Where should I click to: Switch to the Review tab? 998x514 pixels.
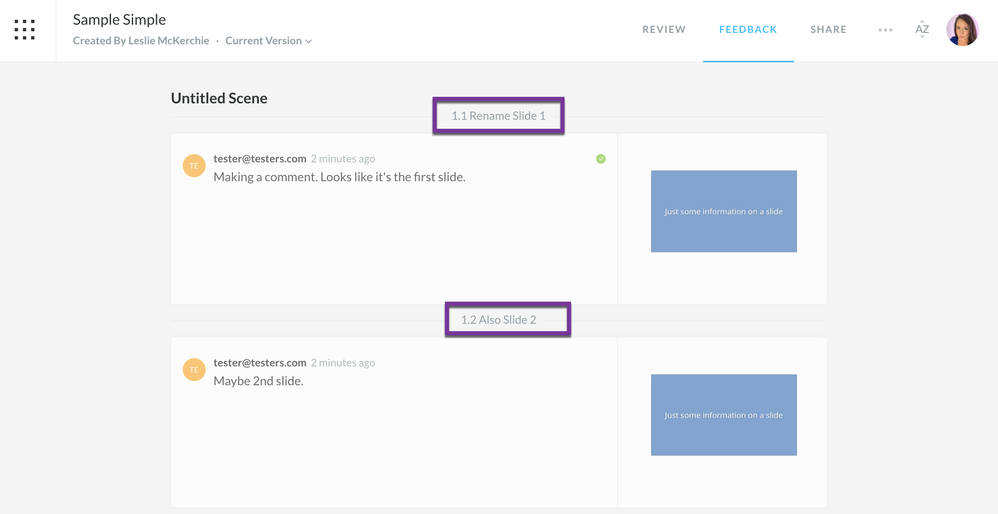pyautogui.click(x=664, y=30)
